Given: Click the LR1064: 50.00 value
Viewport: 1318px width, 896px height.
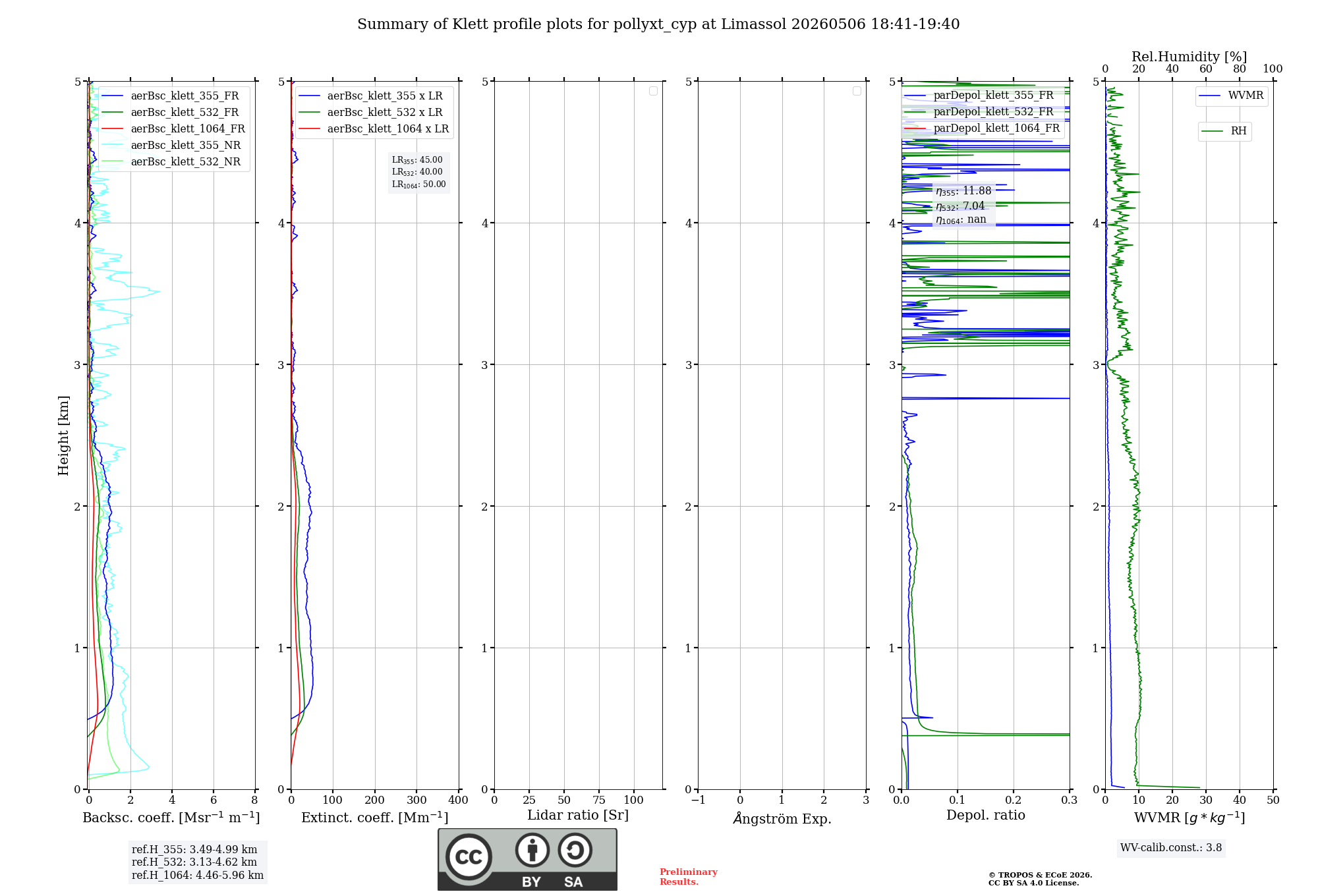Looking at the screenshot, I should (419, 184).
